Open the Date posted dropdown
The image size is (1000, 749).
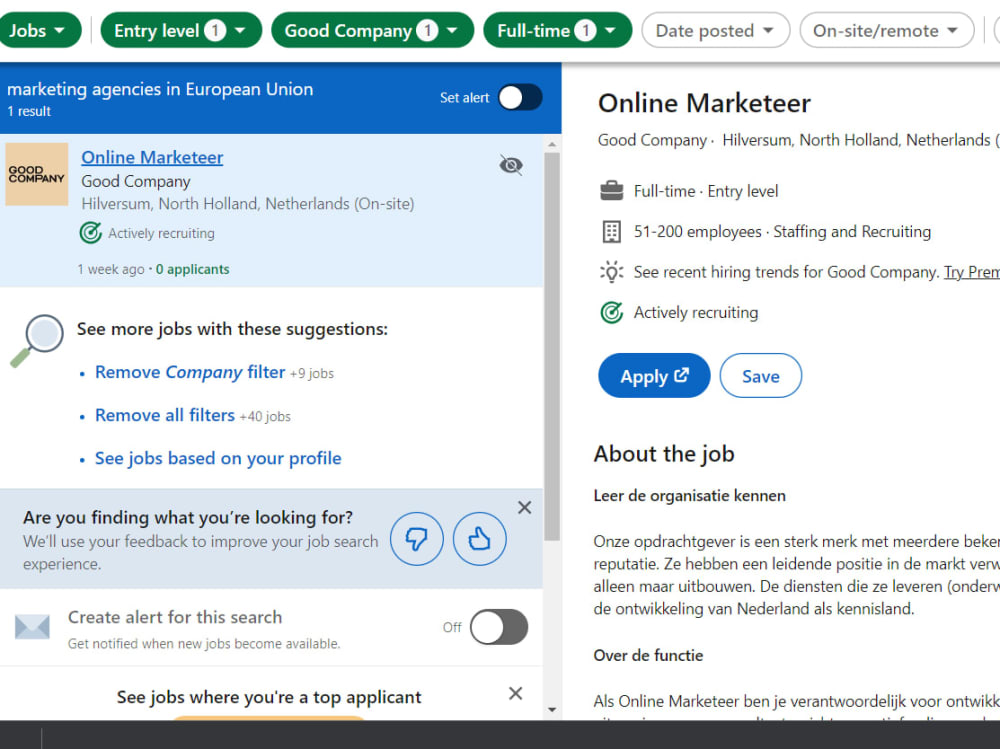point(716,30)
